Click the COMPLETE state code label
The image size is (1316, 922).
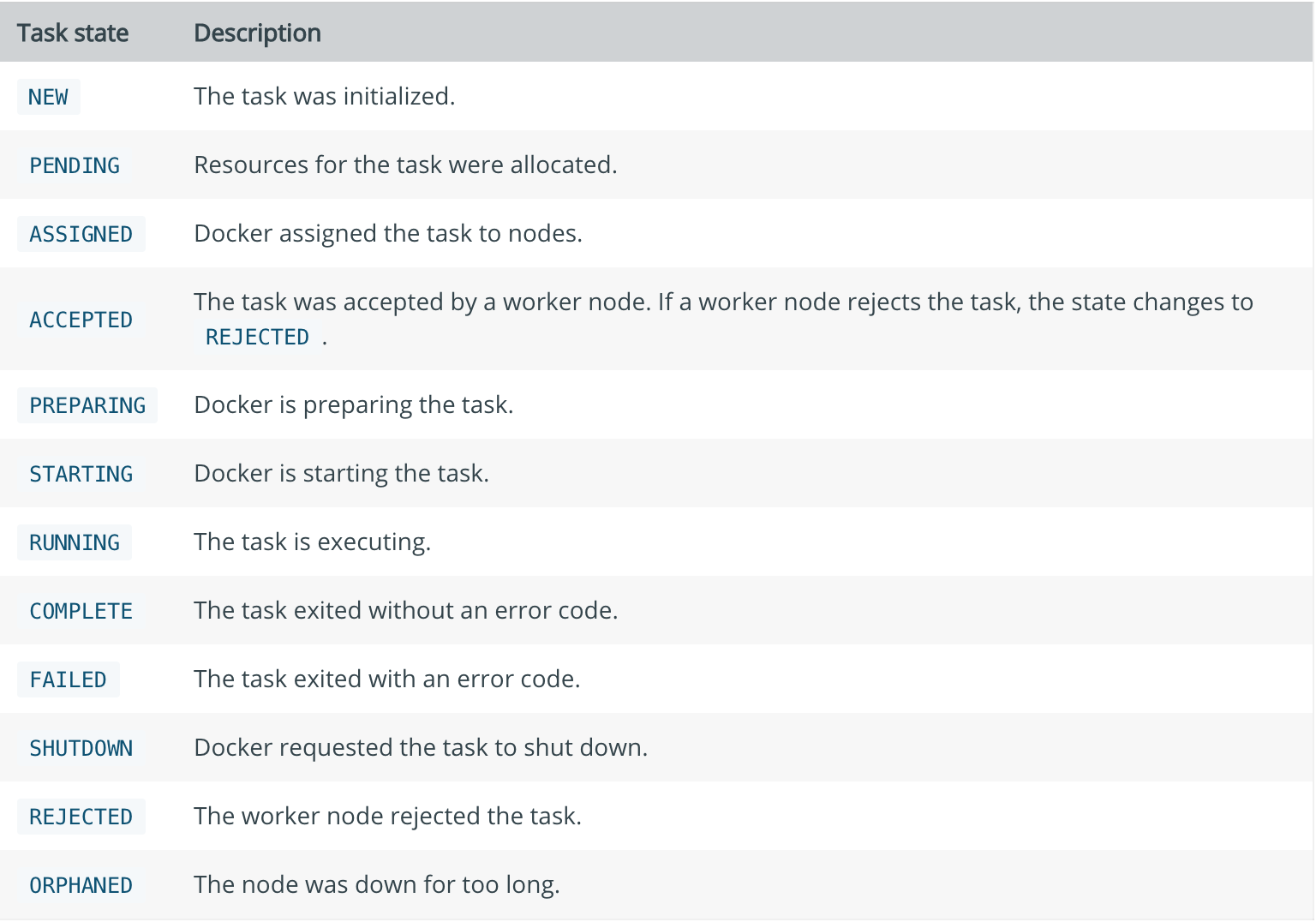click(x=81, y=611)
